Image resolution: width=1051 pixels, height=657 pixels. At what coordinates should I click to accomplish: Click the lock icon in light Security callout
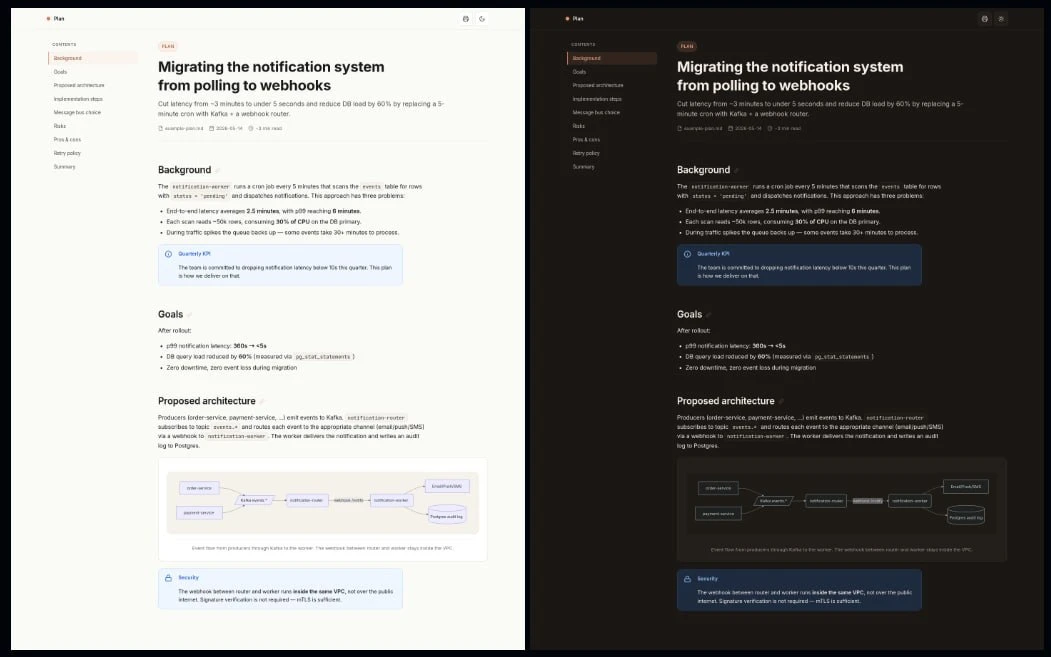coord(168,578)
